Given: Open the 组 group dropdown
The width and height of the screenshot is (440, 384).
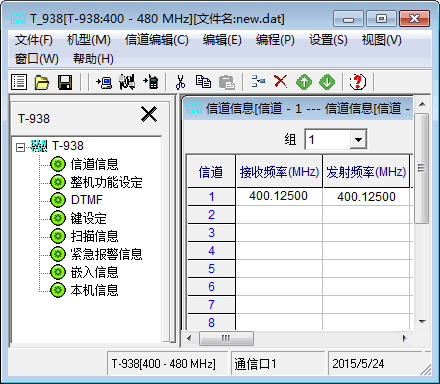Looking at the screenshot, I should pos(358,139).
